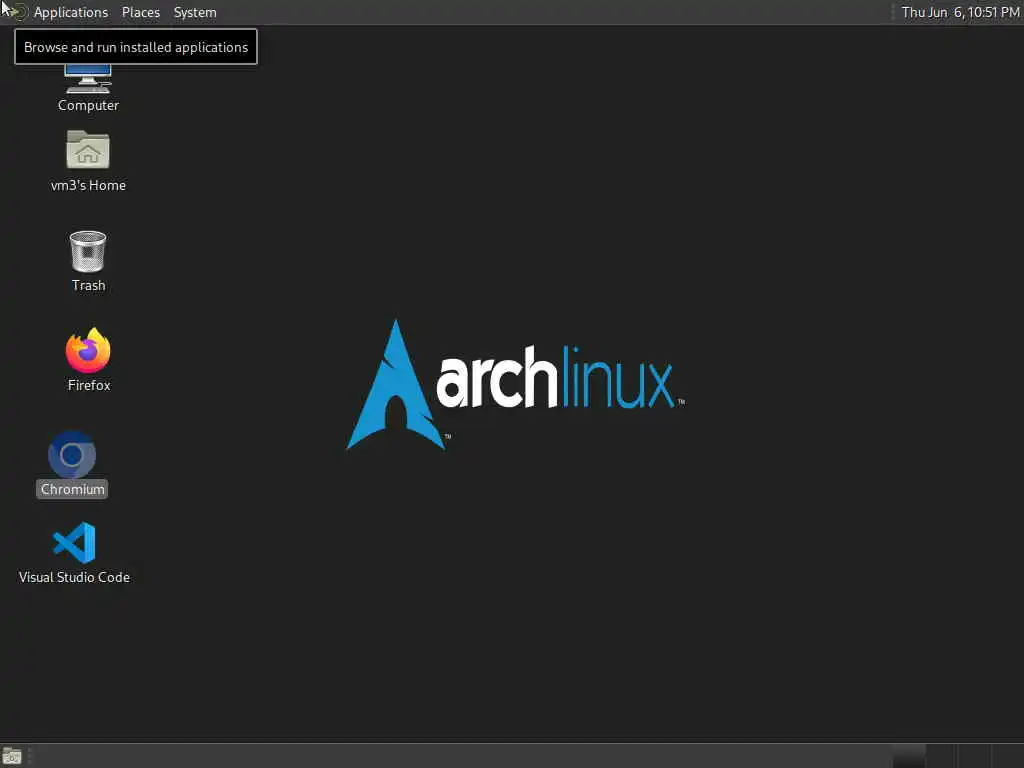1024x768 pixels.
Task: Switch to the second workspace in switcher
Action: [941, 756]
